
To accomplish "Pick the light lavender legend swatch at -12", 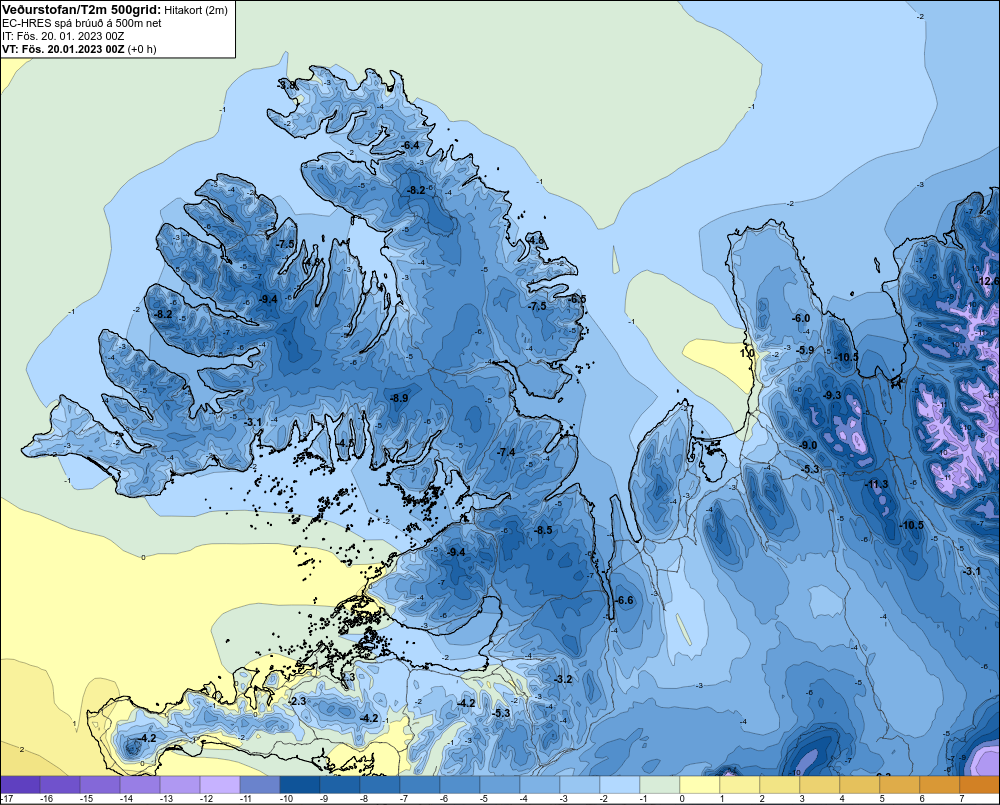I will pos(220,785).
